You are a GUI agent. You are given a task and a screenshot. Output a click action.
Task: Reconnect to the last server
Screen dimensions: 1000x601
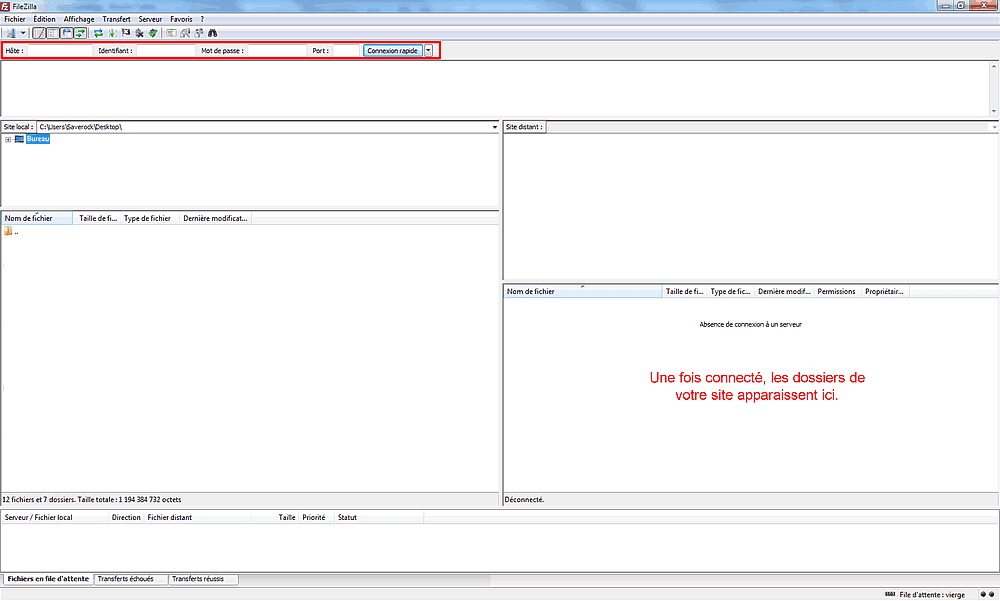[x=153, y=33]
